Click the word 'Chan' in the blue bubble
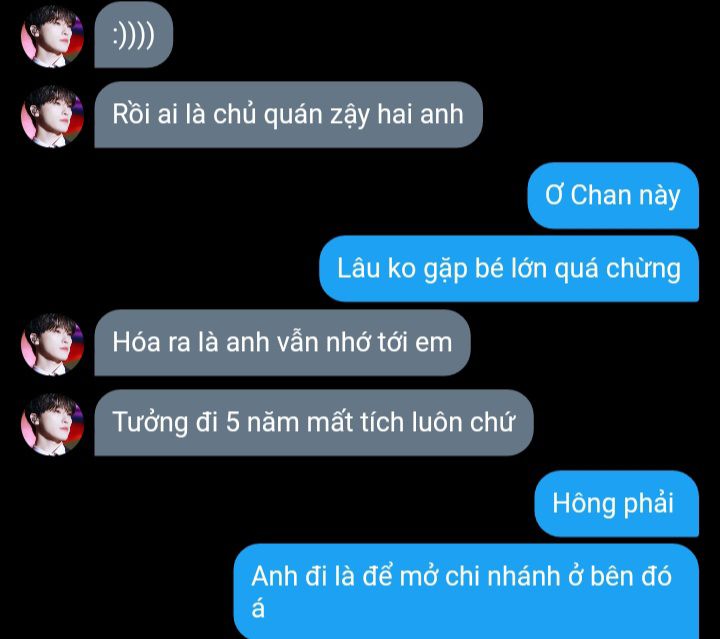Image resolution: width=720 pixels, height=639 pixels. pyautogui.click(x=595, y=195)
